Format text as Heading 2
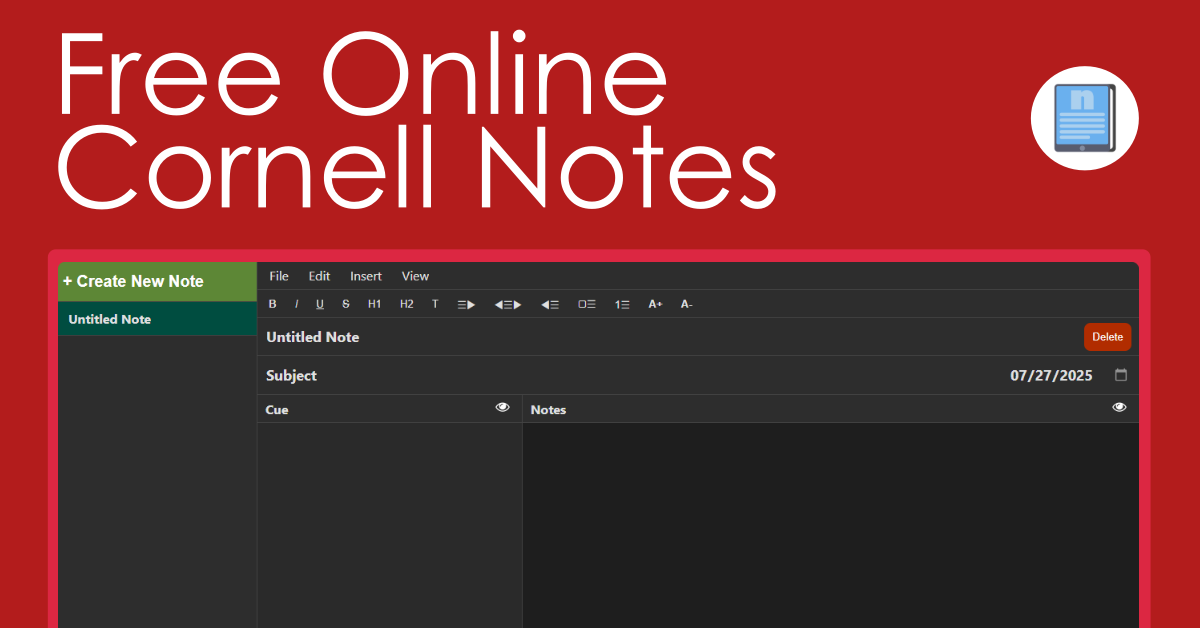1200x628 pixels. pyautogui.click(x=406, y=304)
